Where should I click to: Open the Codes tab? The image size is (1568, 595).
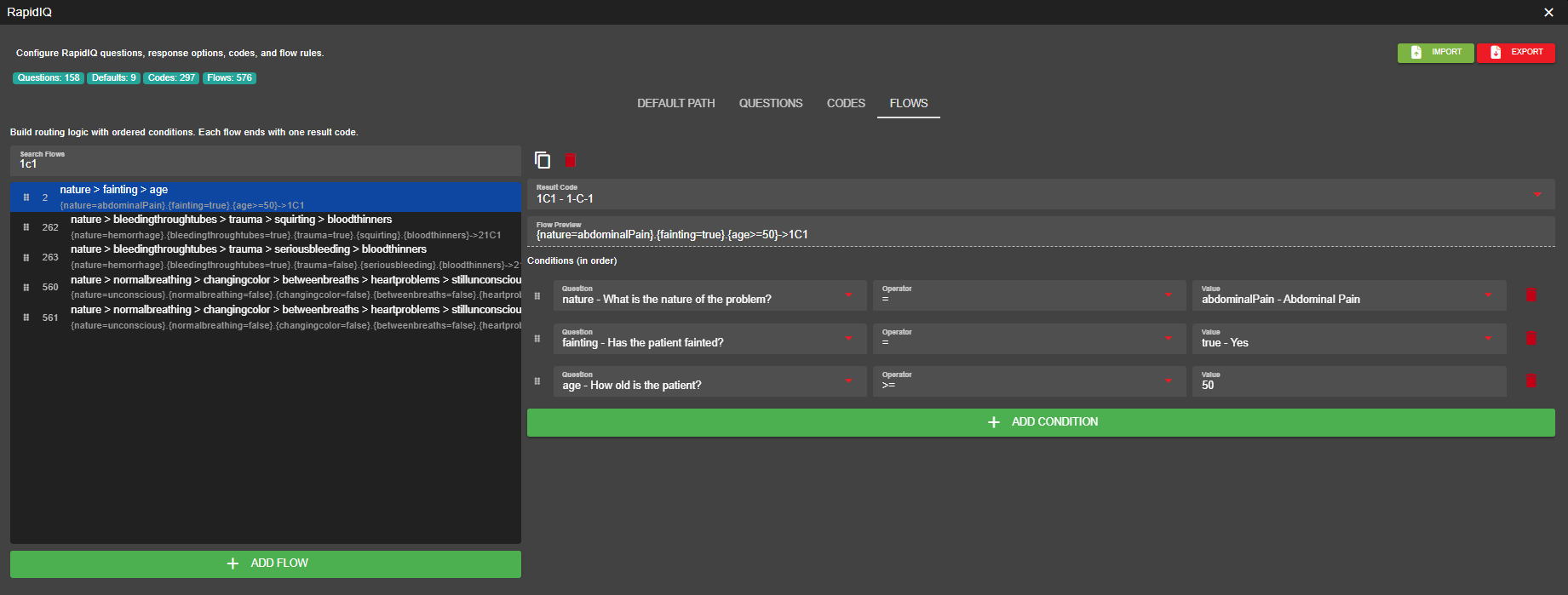[x=846, y=103]
